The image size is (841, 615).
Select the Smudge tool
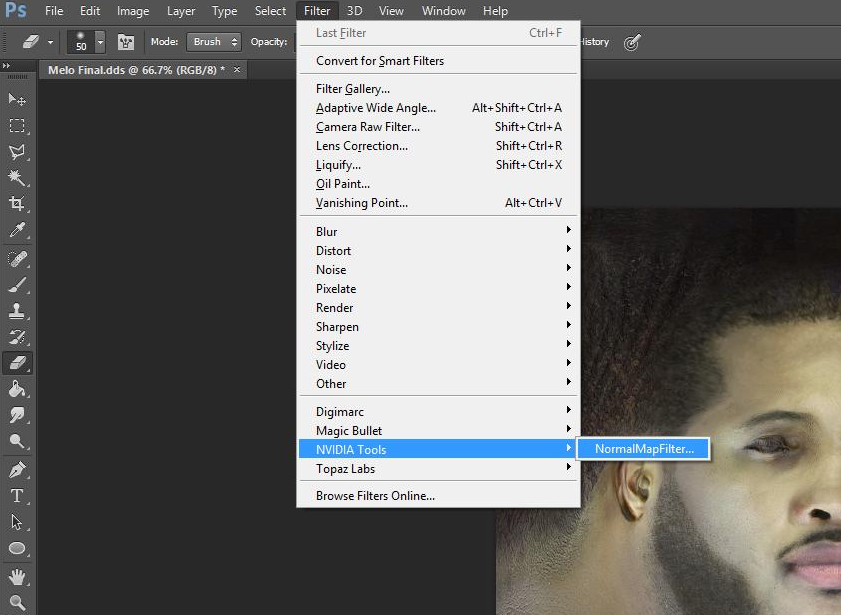[17, 415]
